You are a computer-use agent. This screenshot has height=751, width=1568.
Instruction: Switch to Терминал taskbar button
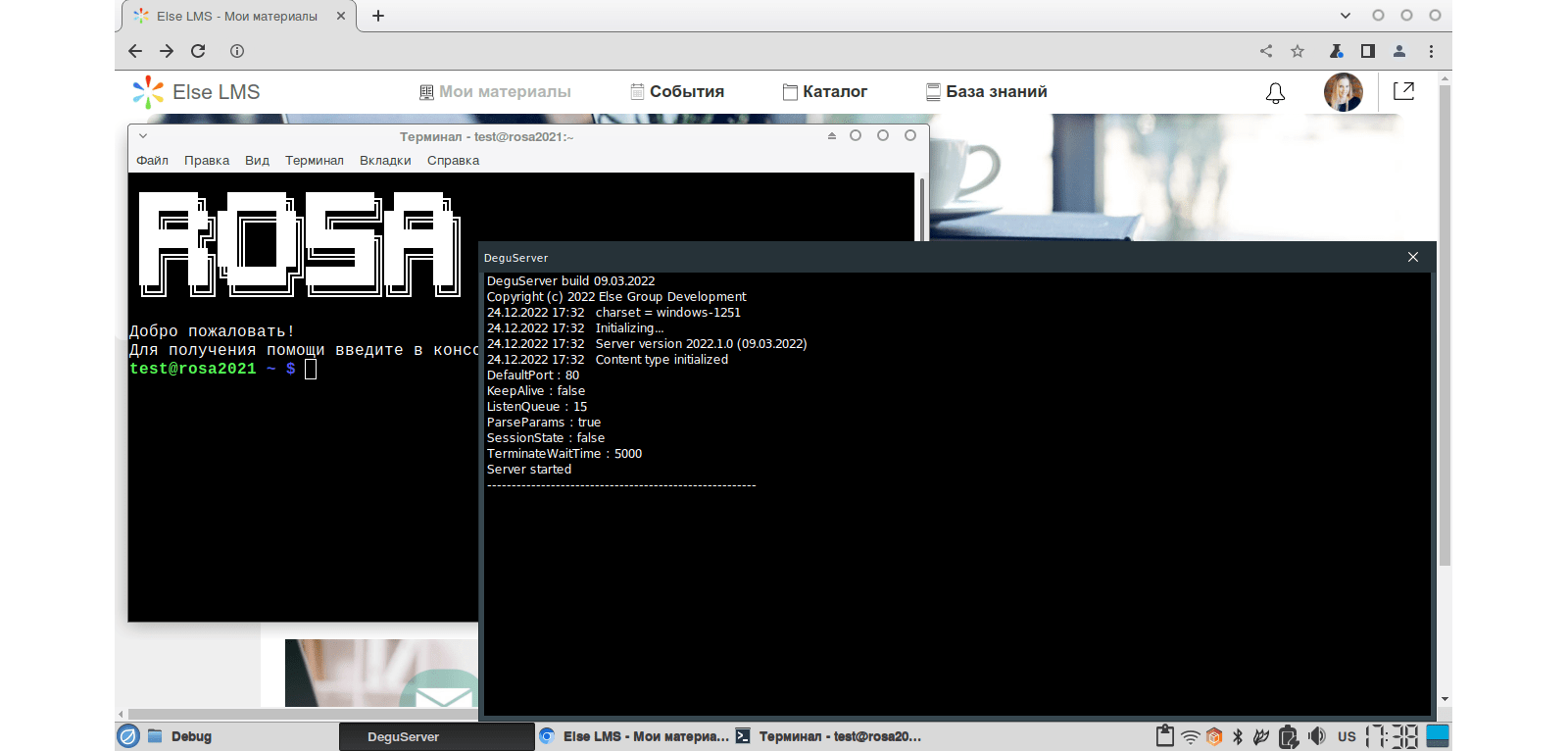click(829, 736)
